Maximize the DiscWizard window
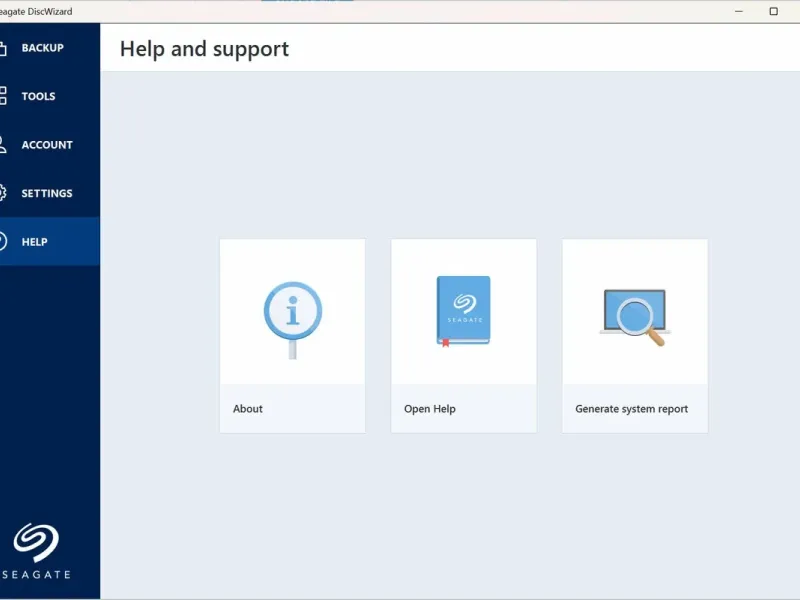The height and width of the screenshot is (600, 800). coord(773,11)
